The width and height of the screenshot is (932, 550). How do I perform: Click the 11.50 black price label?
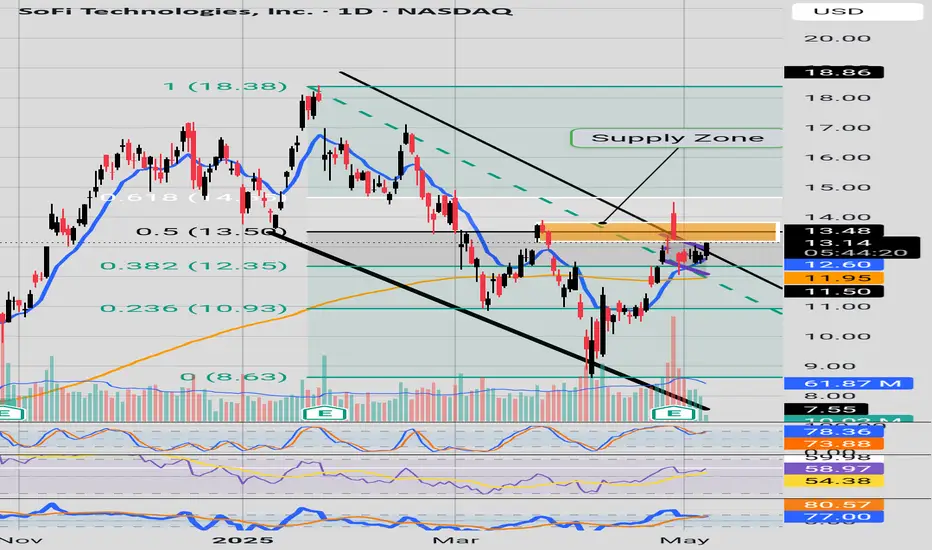point(834,291)
